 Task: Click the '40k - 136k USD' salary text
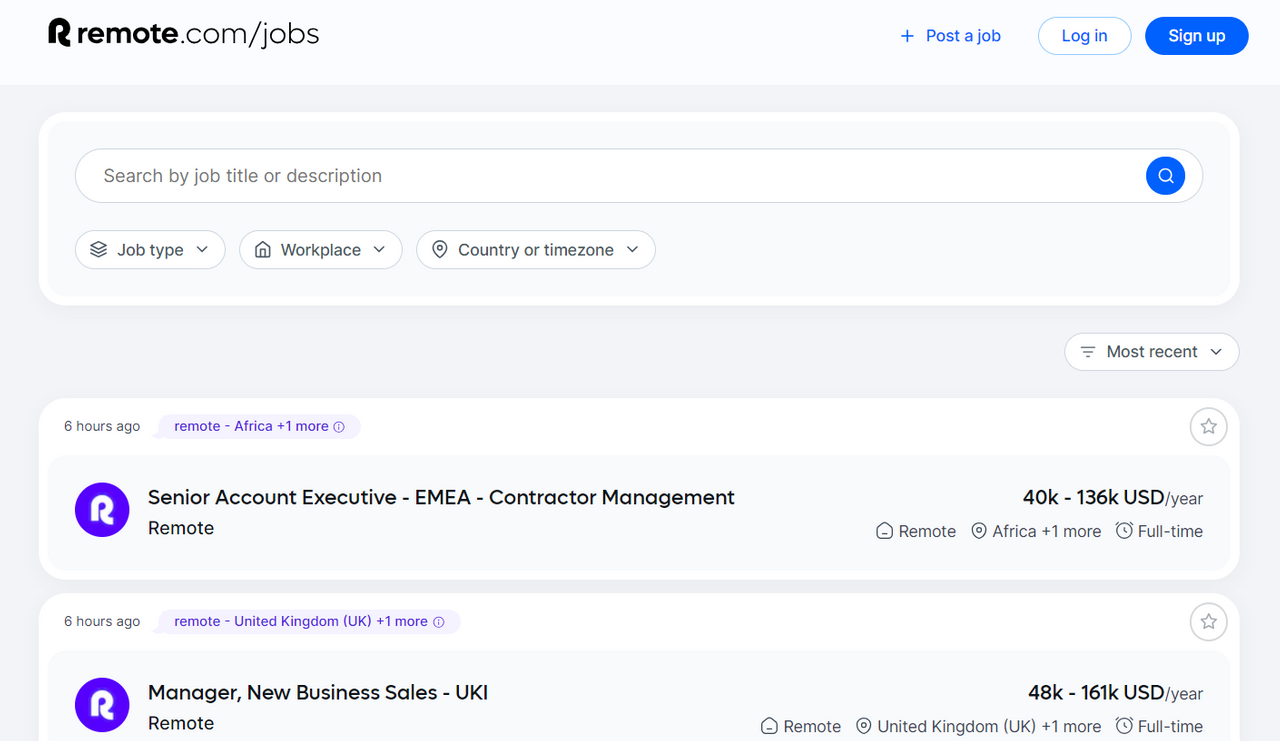tap(1094, 498)
